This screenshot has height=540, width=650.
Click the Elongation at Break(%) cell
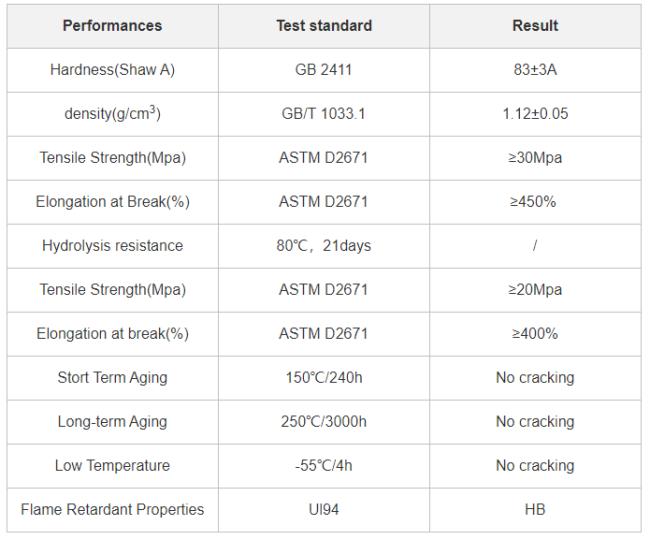point(112,202)
